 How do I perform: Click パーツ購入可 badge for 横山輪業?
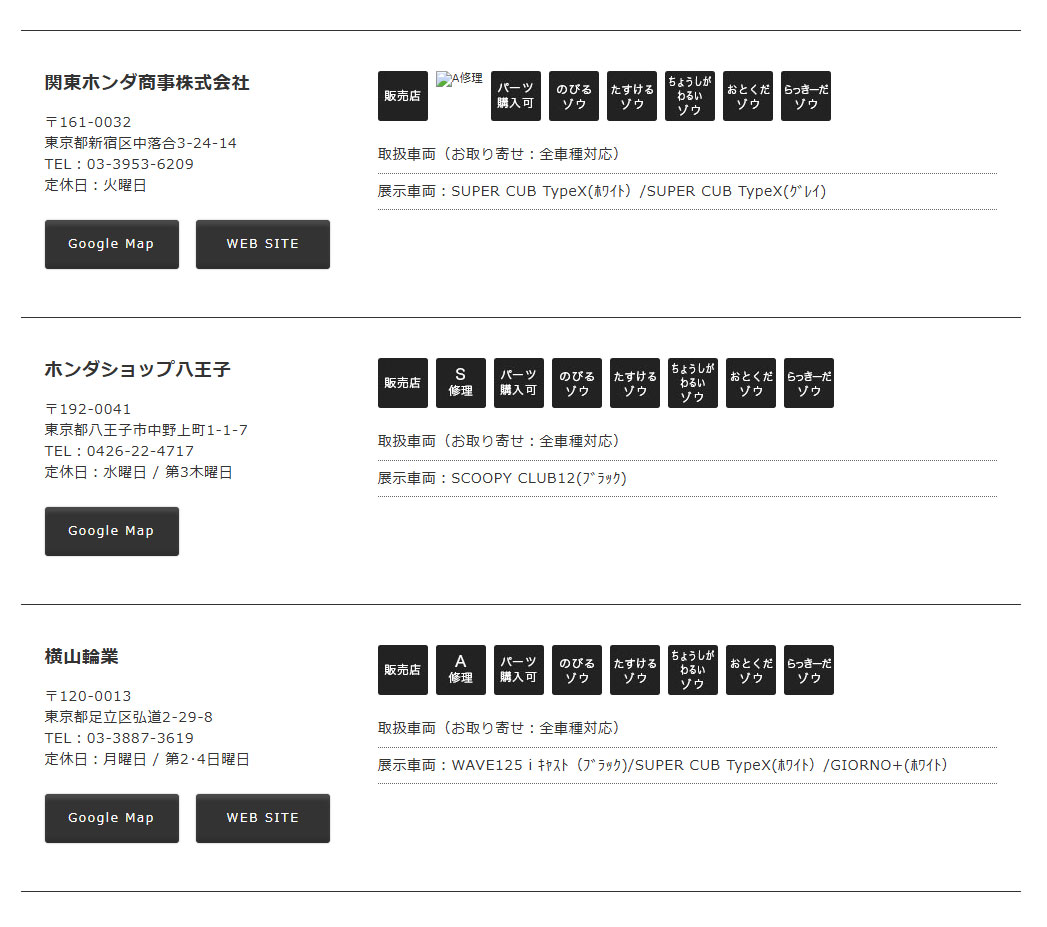[519, 670]
